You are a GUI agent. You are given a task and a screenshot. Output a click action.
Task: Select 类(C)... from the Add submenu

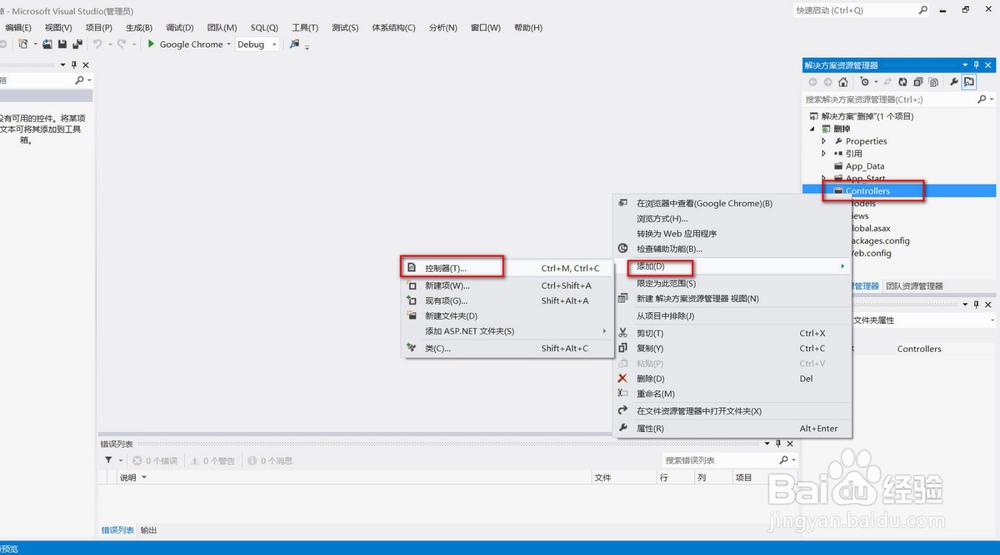point(508,348)
